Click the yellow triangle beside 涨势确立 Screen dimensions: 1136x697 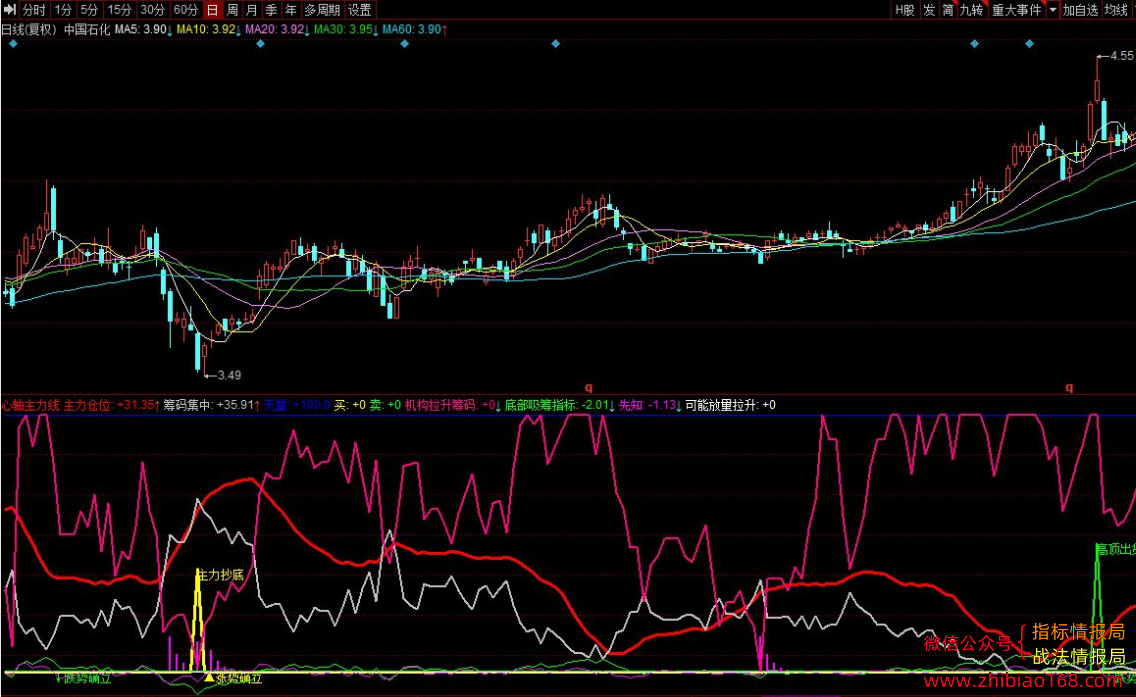pyautogui.click(x=209, y=678)
